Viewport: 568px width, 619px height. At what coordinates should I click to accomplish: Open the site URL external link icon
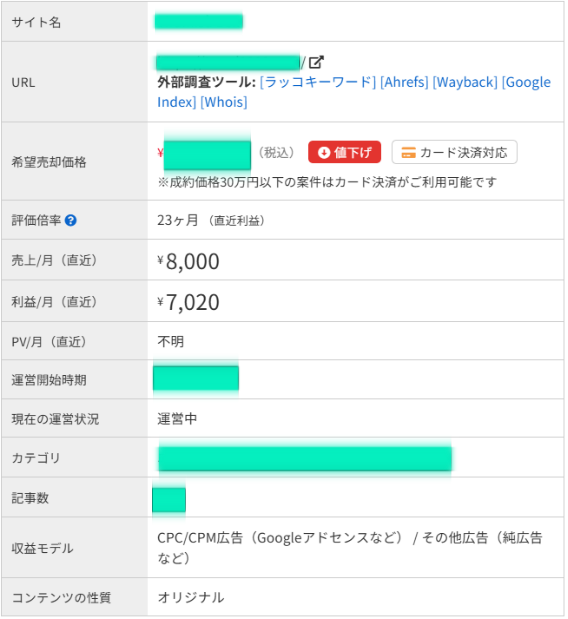(316, 62)
